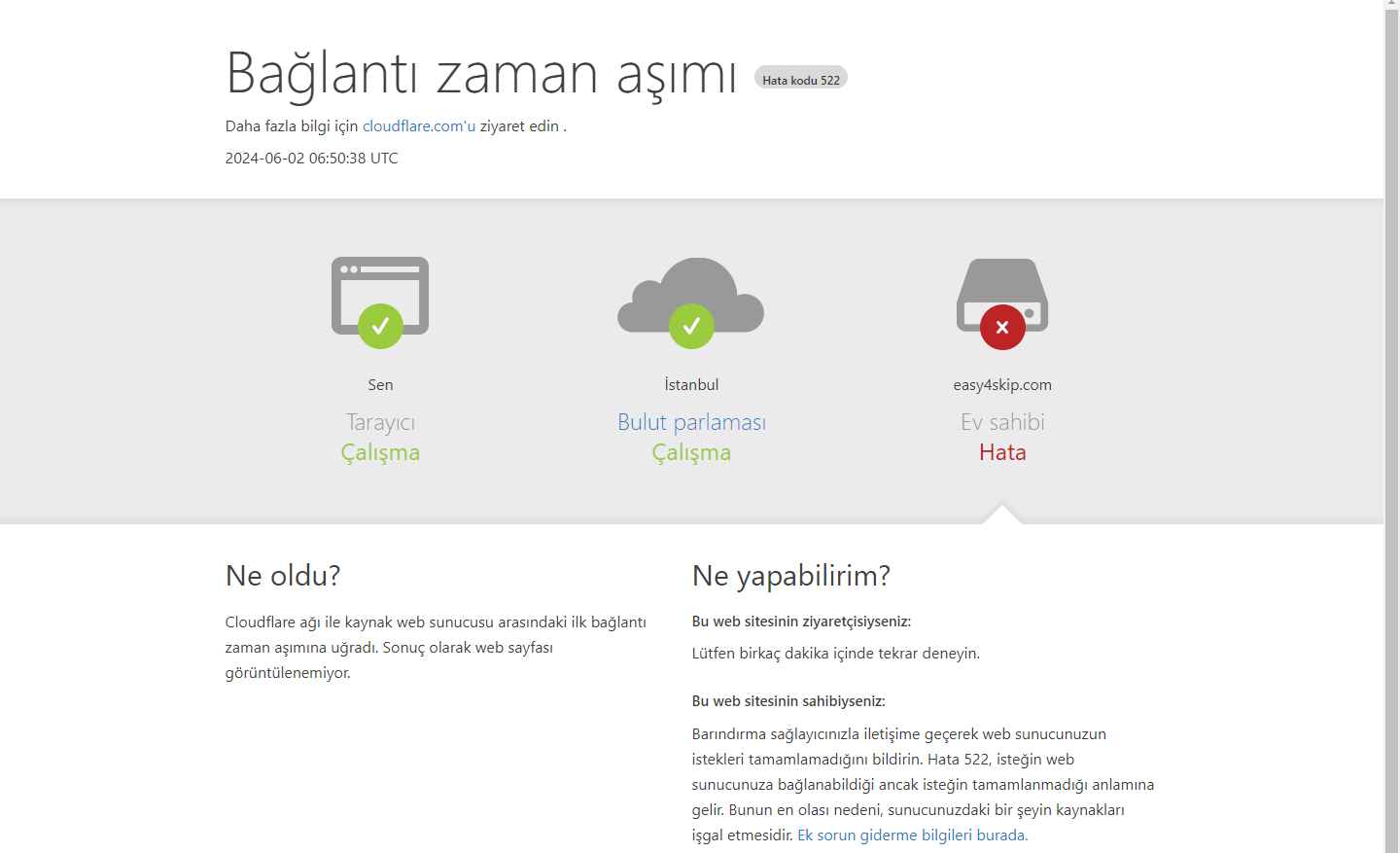Click the paragraph starting 'Barındırma sağlayıcınızla iletişime'
Image resolution: width=1400 pixels, height=853 pixels.
(x=924, y=784)
